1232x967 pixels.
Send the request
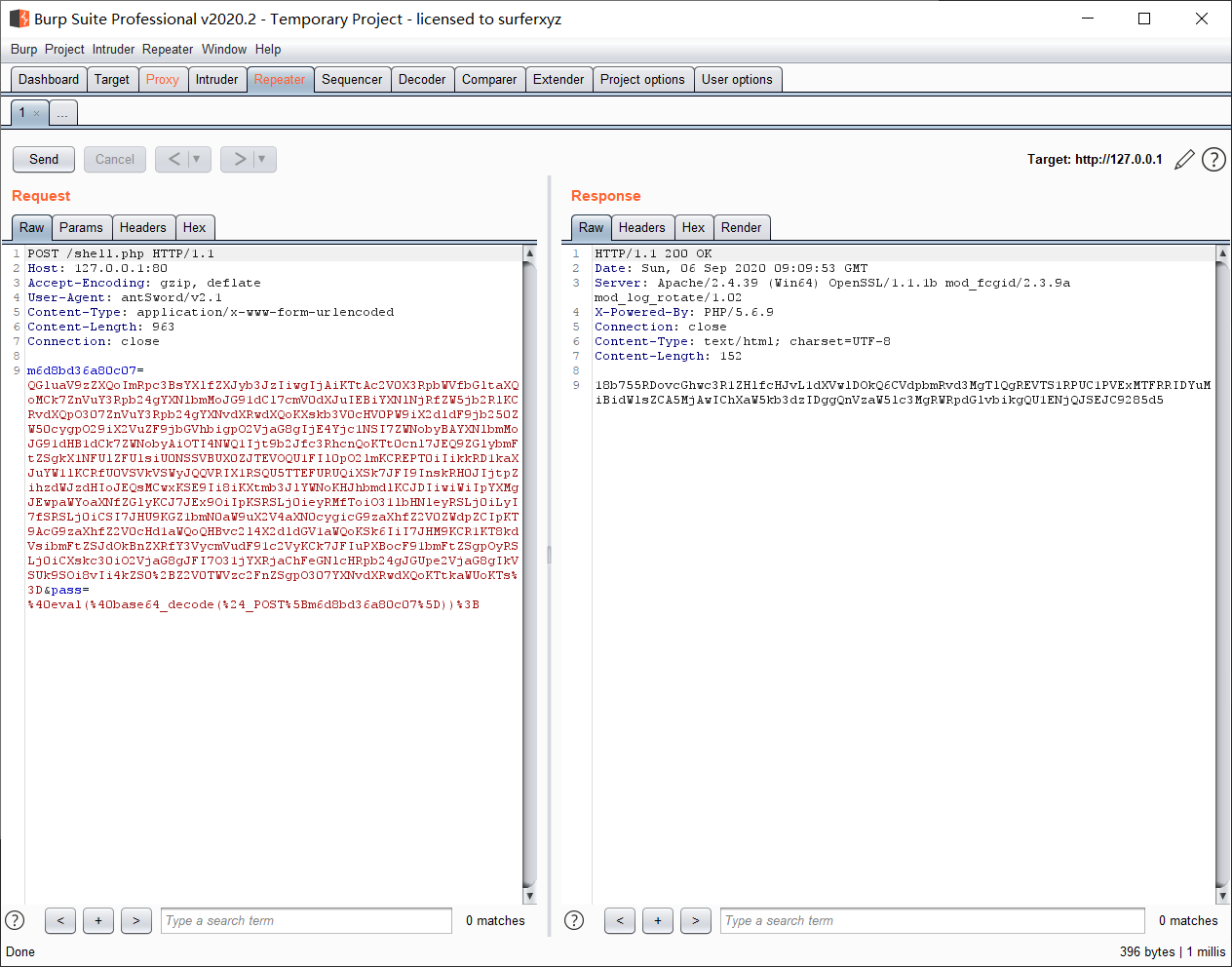pos(44,159)
